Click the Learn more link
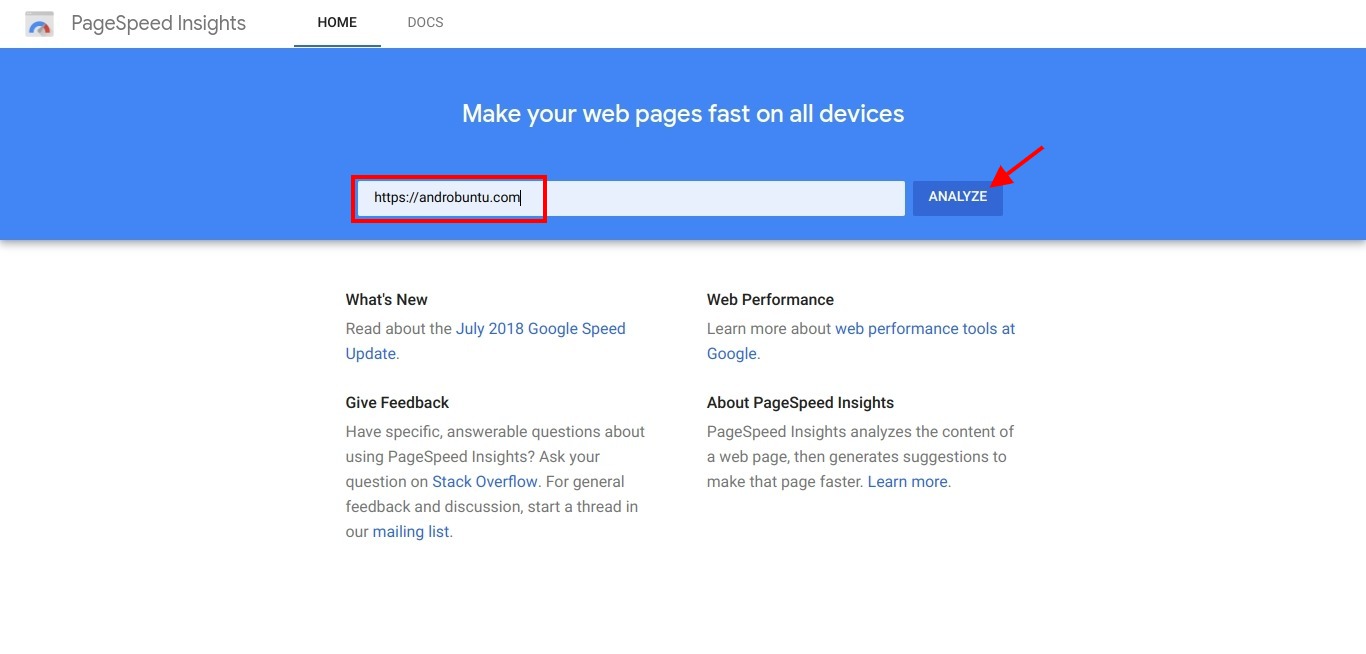The image size is (1366, 654). tap(906, 481)
